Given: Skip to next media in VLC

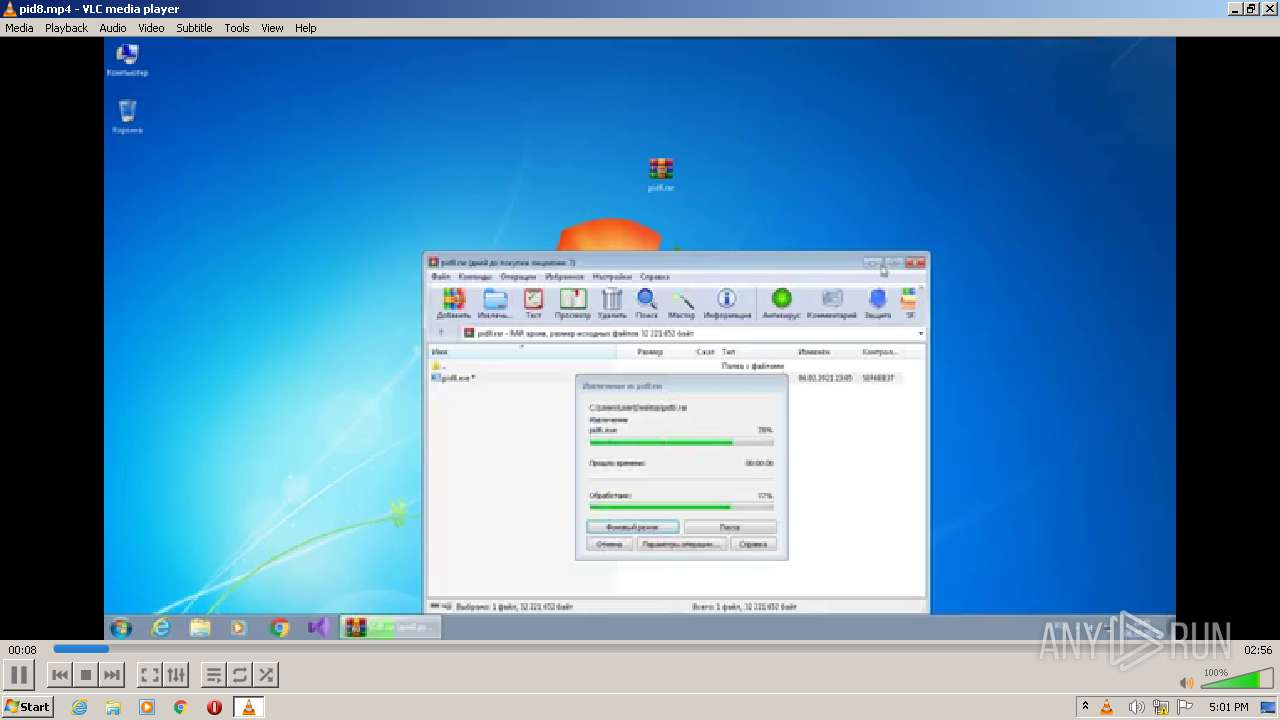Looking at the screenshot, I should click(112, 675).
